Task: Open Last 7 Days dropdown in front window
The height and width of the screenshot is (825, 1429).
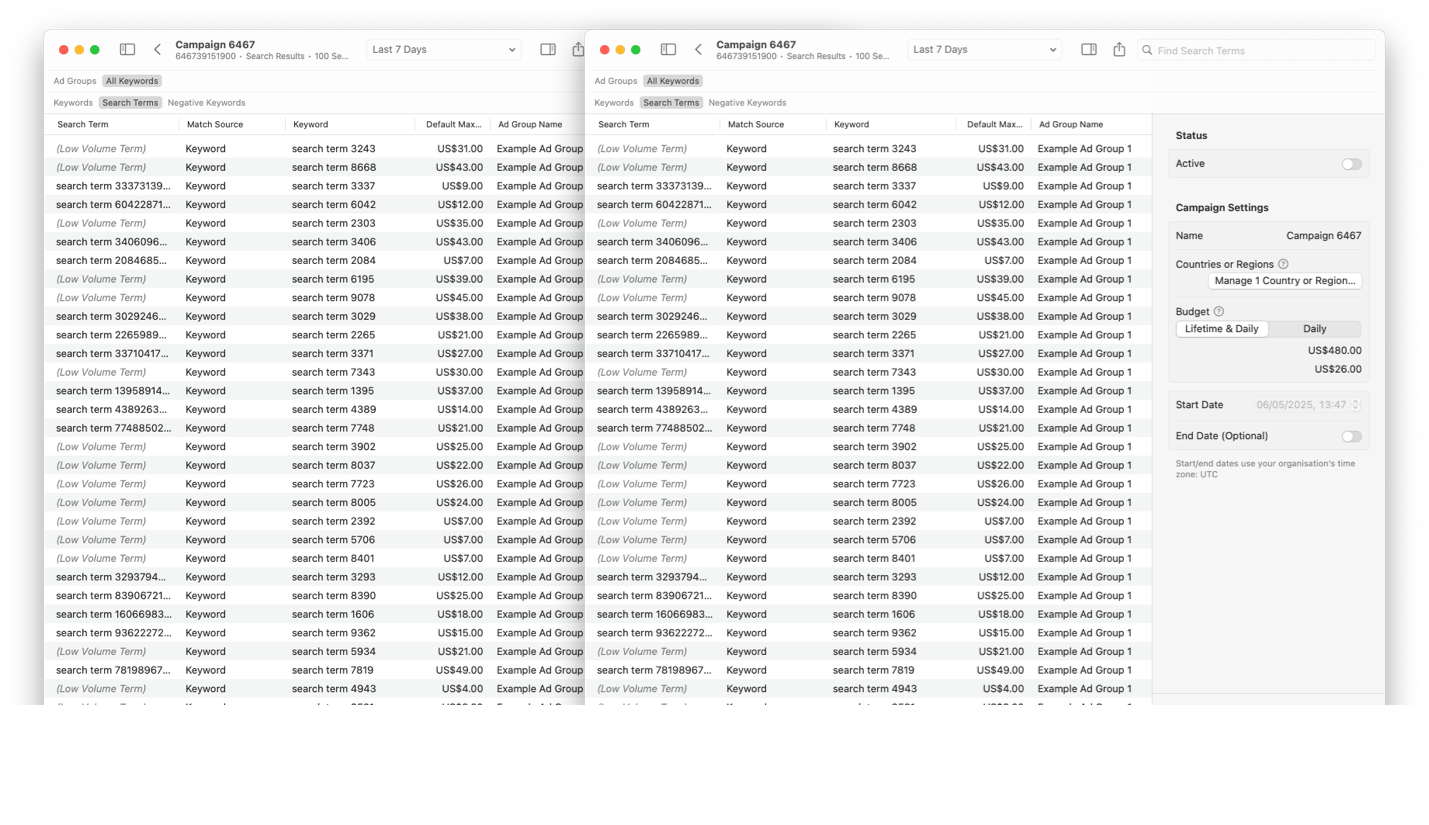Action: point(984,49)
